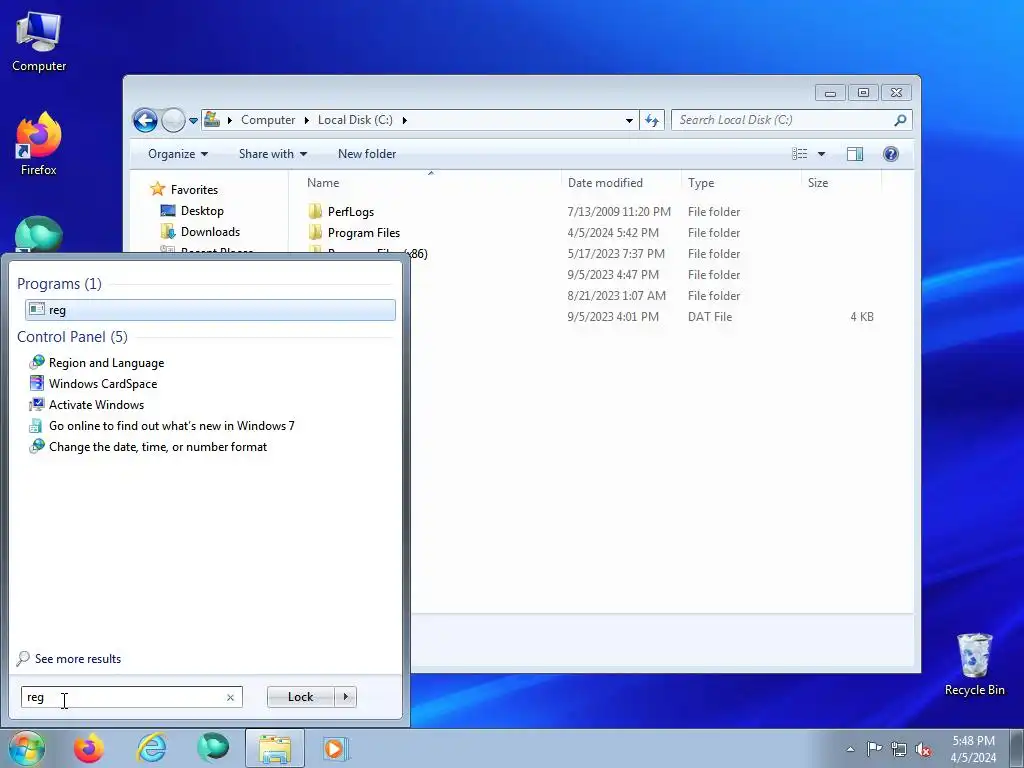This screenshot has height=768, width=1024.
Task: Open the address bar history dropdown
Action: (629, 120)
